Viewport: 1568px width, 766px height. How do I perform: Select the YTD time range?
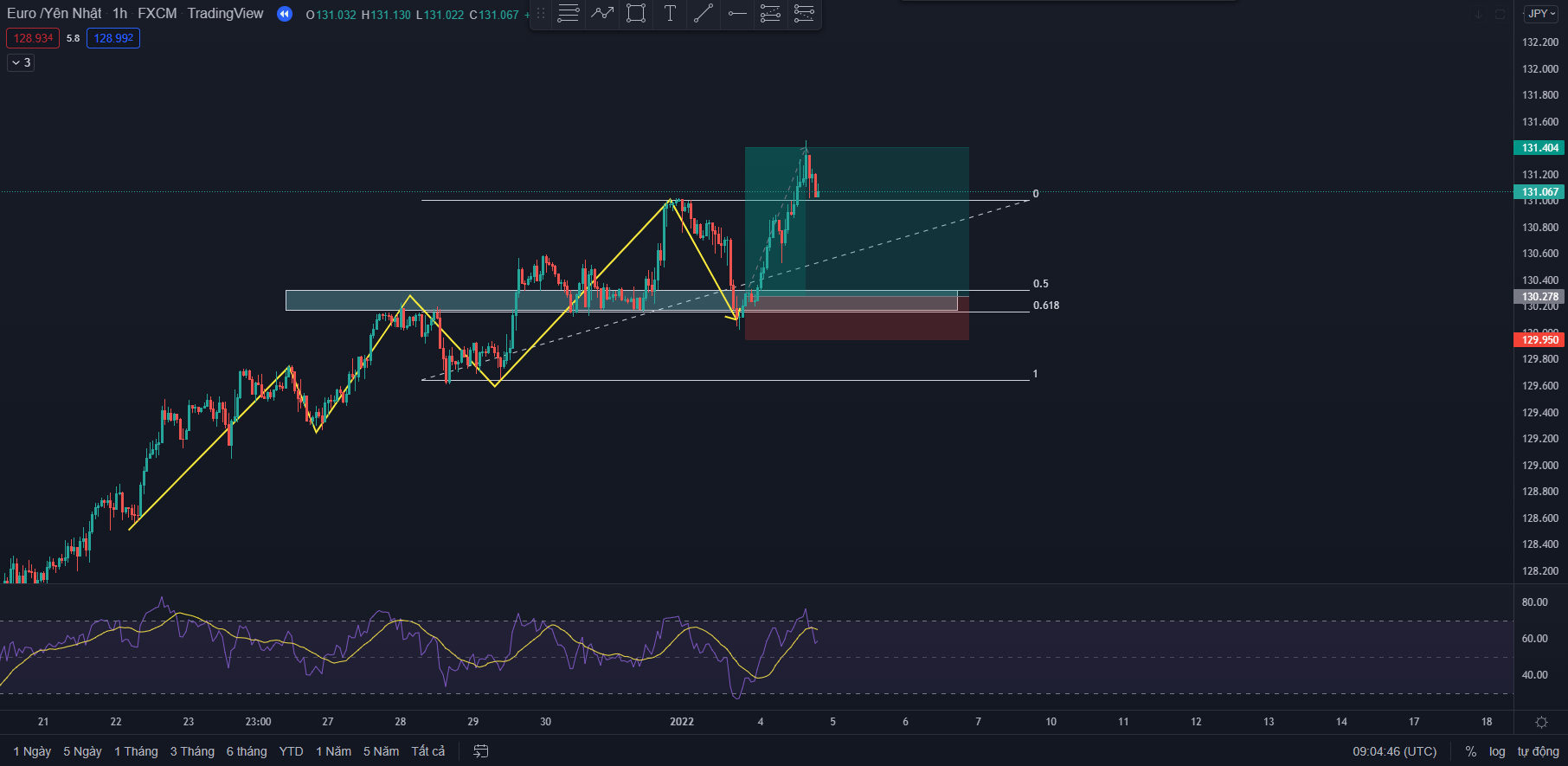pos(291,751)
